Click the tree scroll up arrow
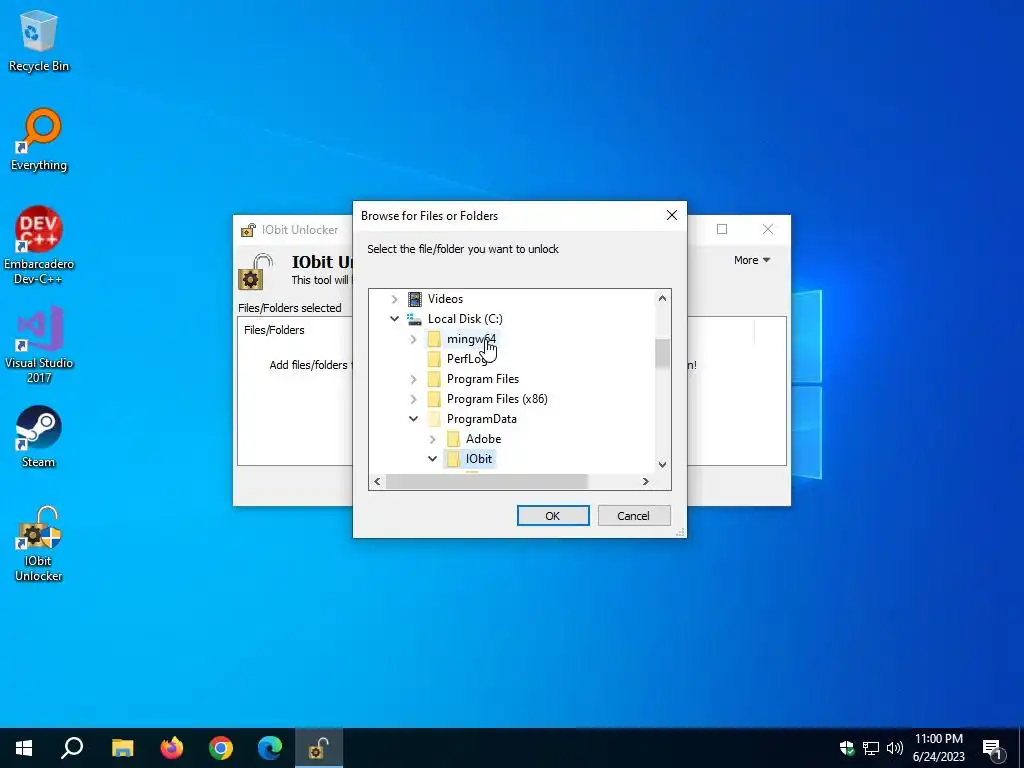This screenshot has width=1024, height=768. 662,298
